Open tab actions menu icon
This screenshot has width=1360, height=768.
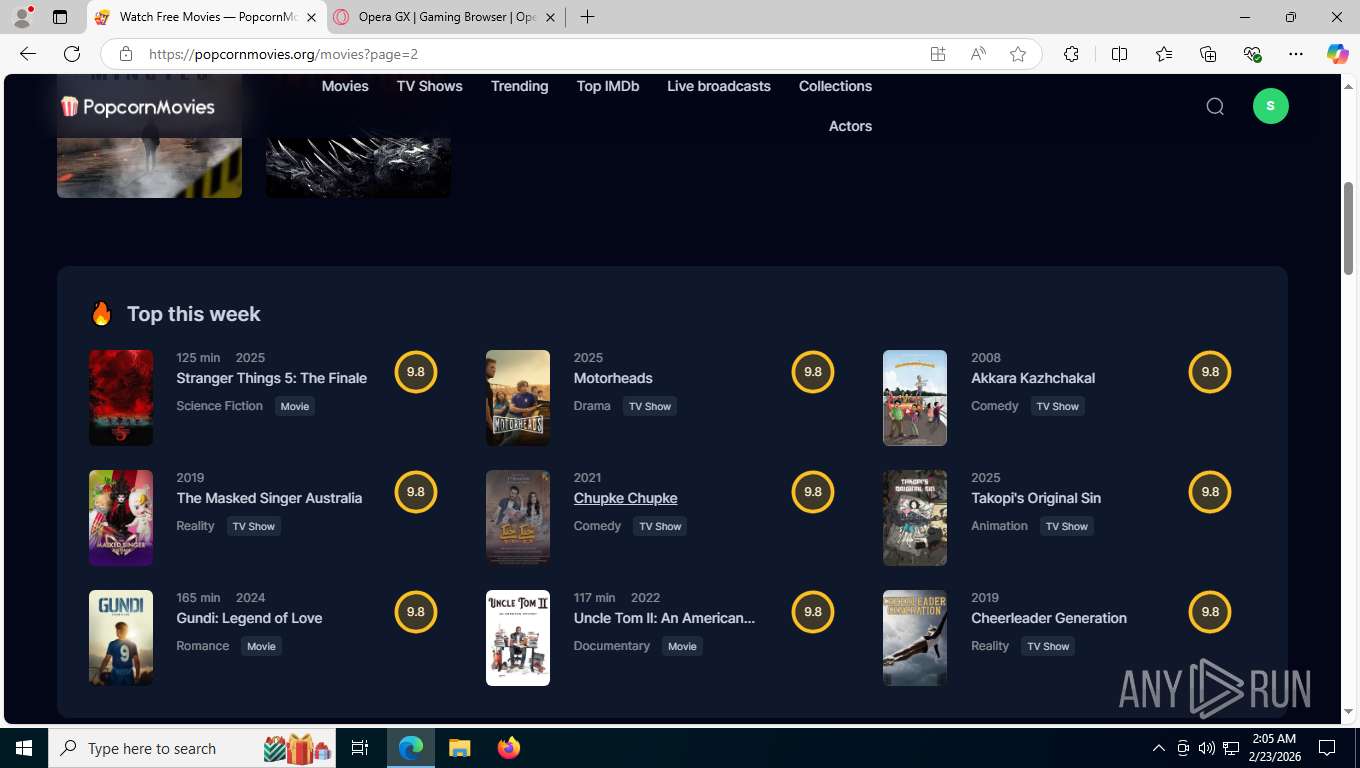(60, 17)
